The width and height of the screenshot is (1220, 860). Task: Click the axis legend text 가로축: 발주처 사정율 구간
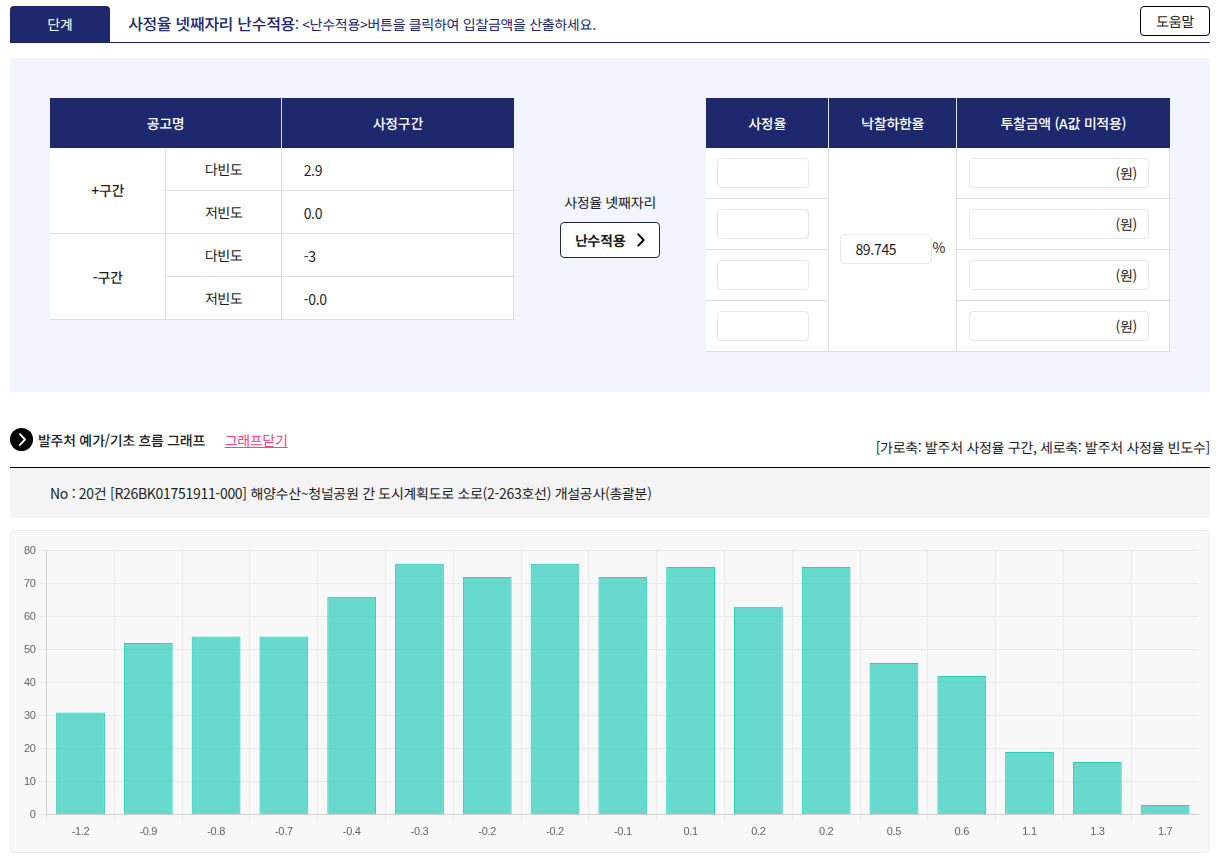pyautogui.click(x=955, y=448)
